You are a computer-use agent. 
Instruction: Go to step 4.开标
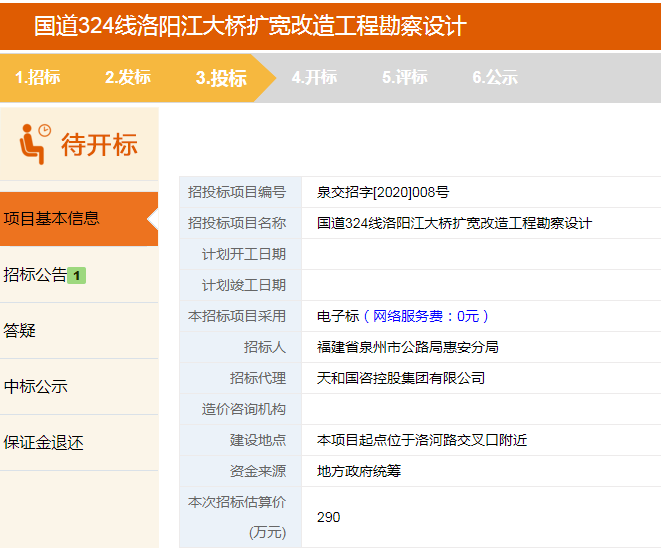point(314,78)
